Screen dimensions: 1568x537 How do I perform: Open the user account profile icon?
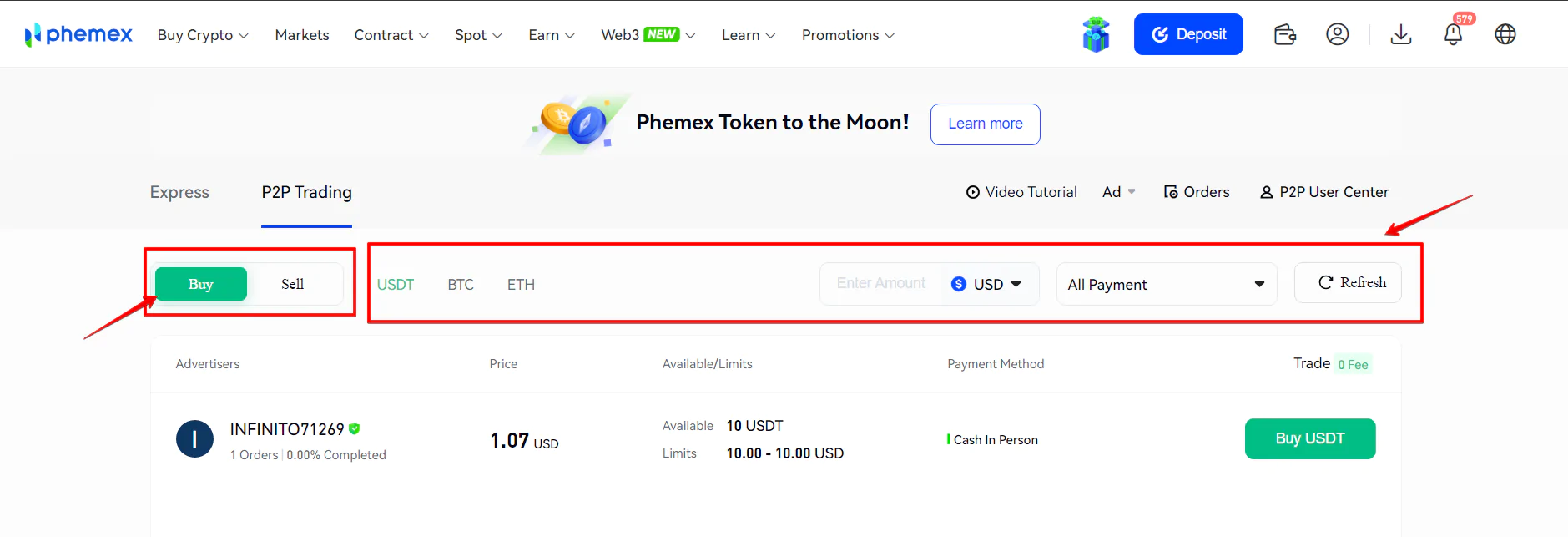1338,34
